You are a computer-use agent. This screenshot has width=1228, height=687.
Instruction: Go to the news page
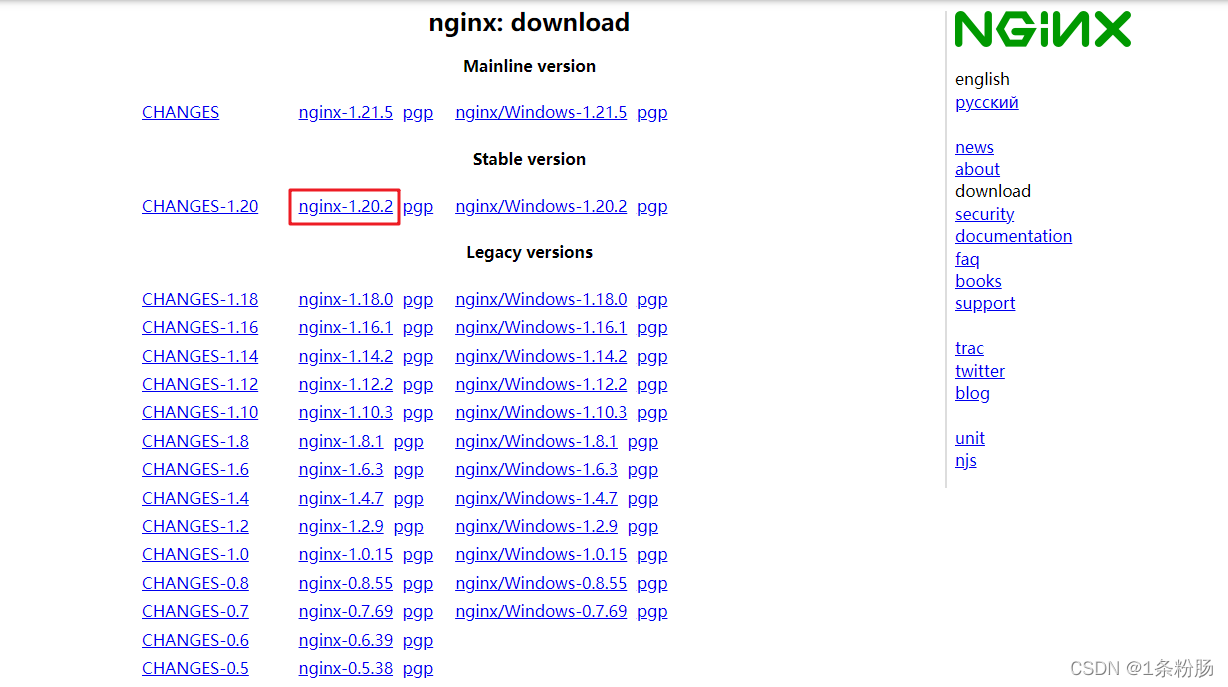pos(974,148)
